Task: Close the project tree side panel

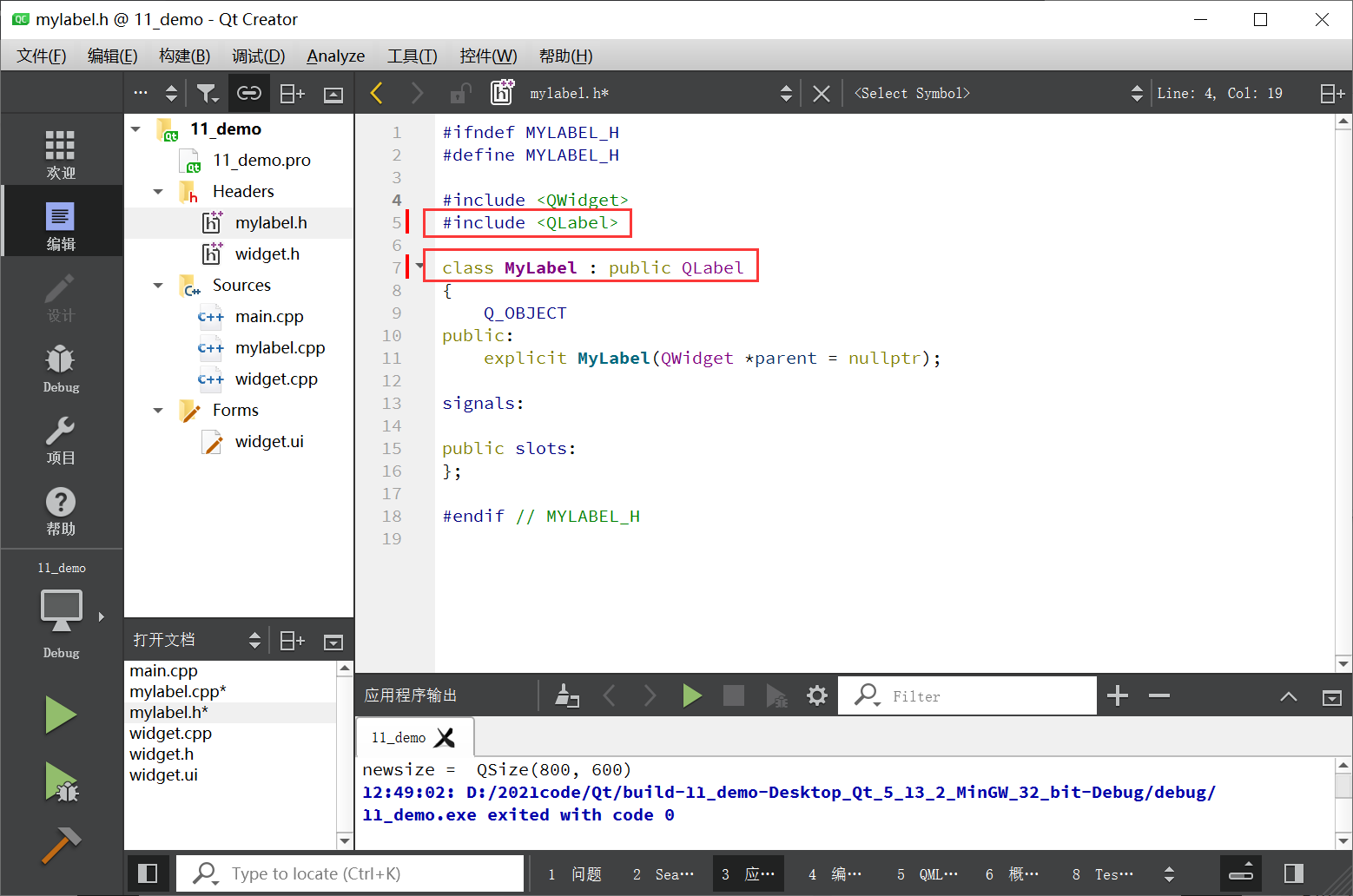Action: (x=333, y=95)
